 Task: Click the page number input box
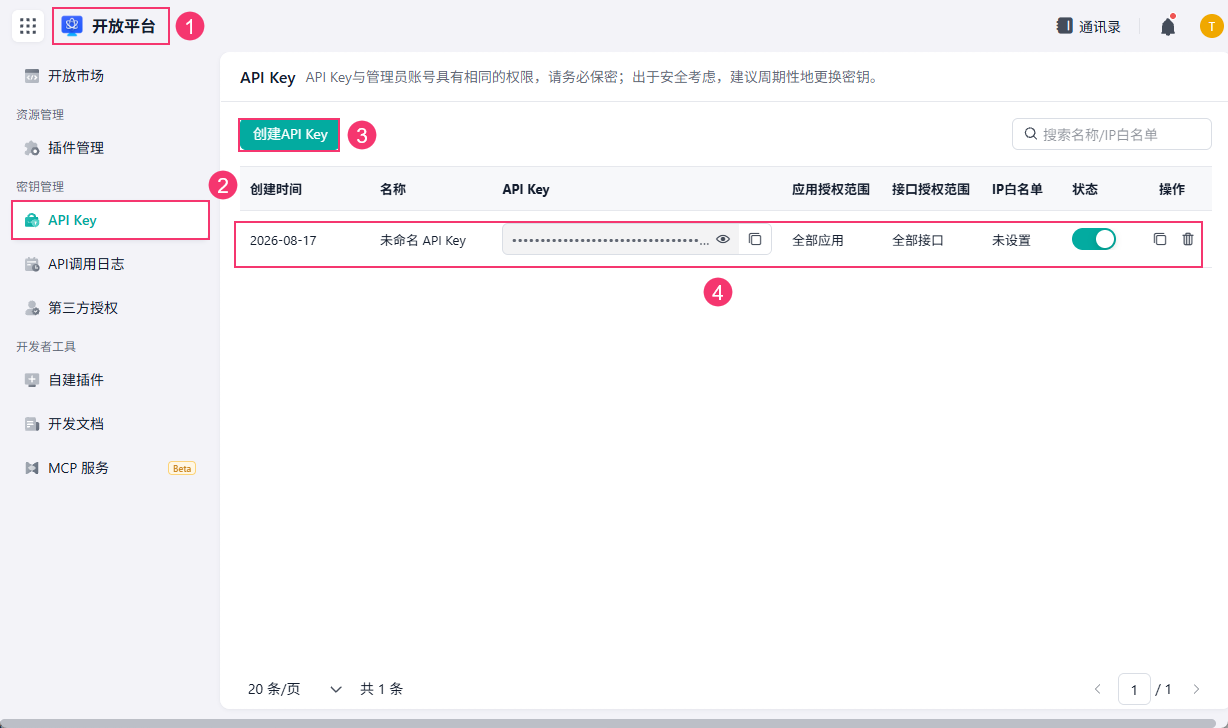click(1134, 689)
